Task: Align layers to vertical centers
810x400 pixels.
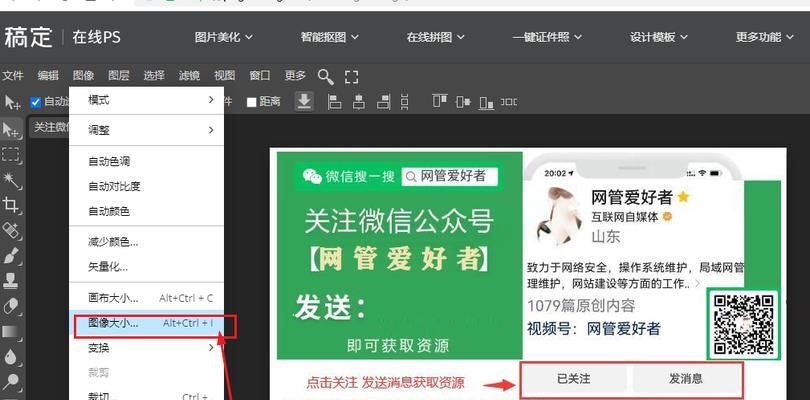Action: pyautogui.click(x=463, y=102)
